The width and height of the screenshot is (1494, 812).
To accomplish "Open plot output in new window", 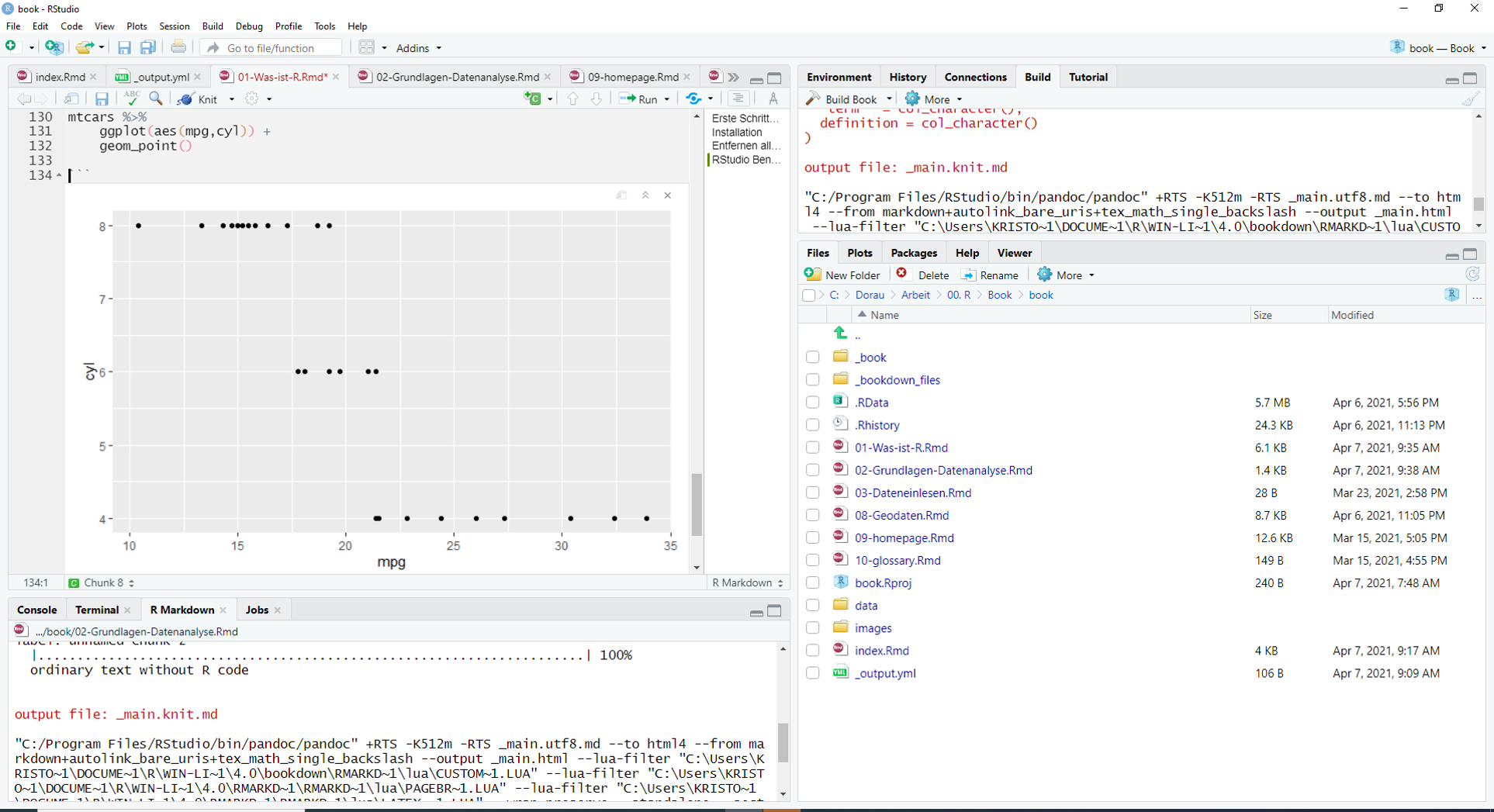I will coord(622,195).
